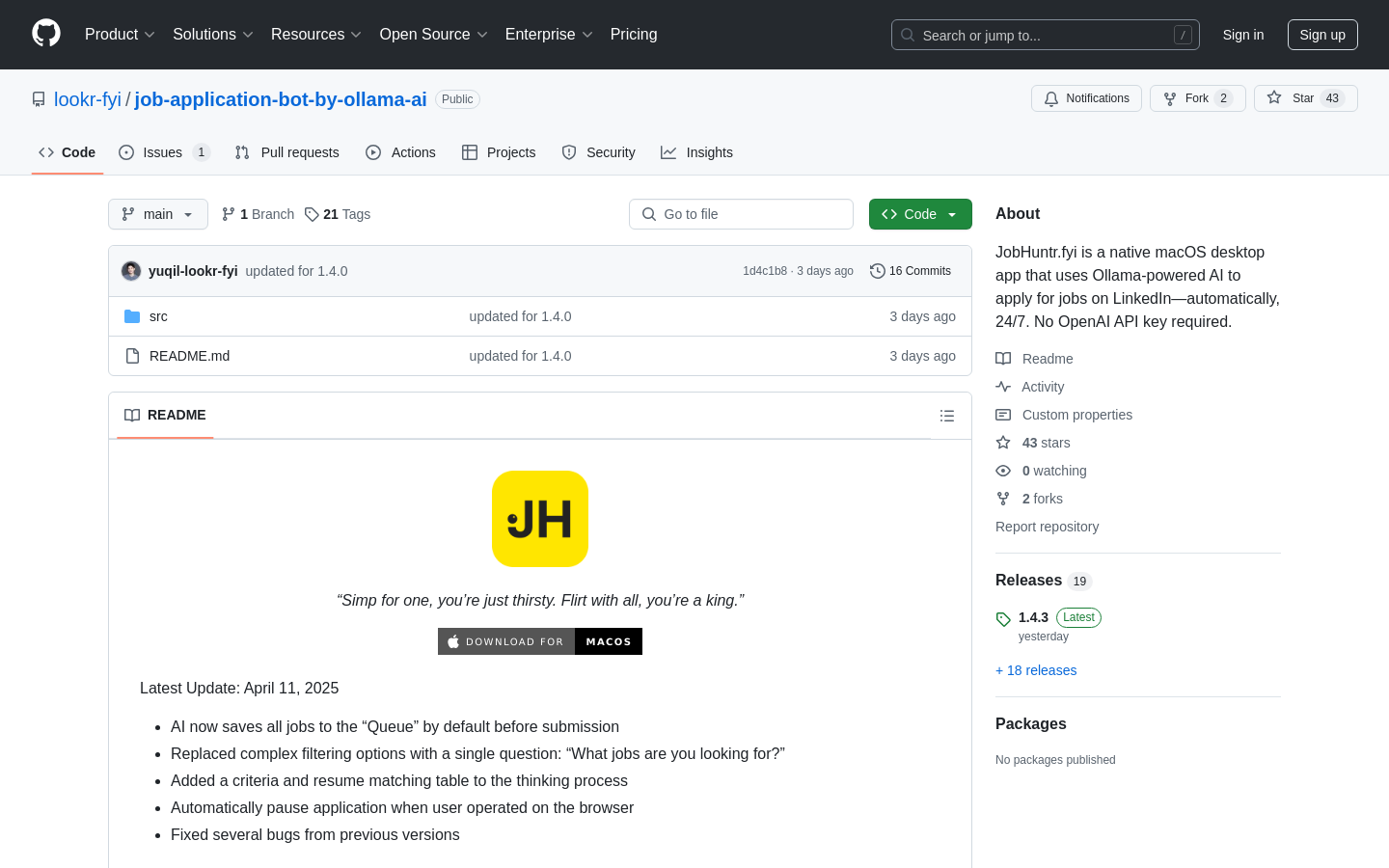Open GitHub homepage via Octocat logo
Image resolution: width=1389 pixels, height=868 pixels.
click(46, 34)
